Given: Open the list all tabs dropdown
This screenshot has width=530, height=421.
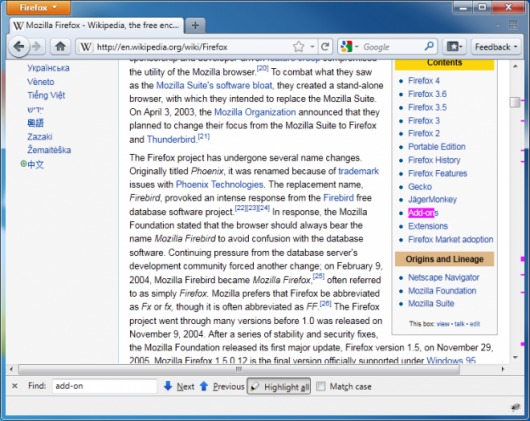Looking at the screenshot, I should click(x=498, y=25).
